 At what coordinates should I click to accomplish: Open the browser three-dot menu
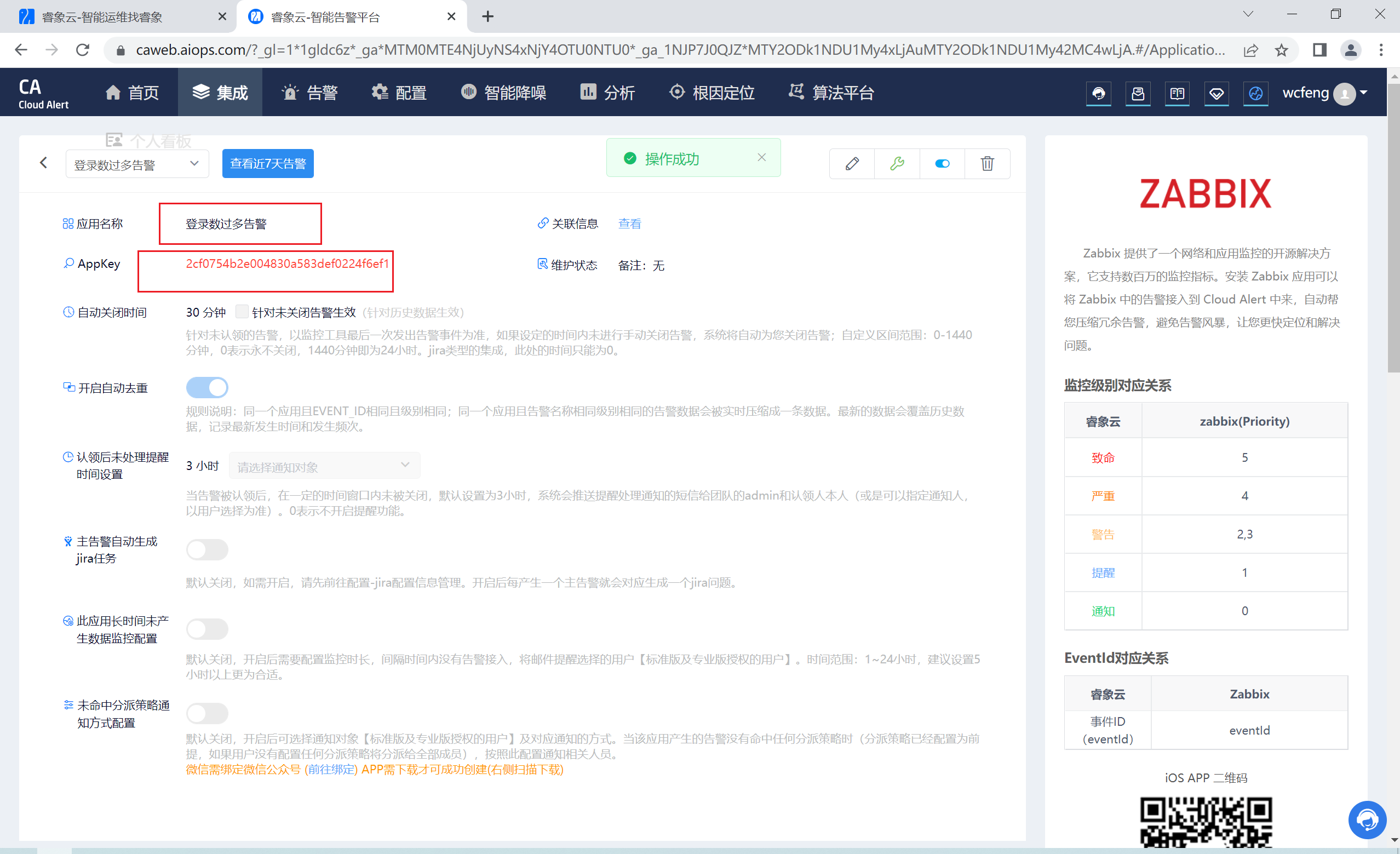pyautogui.click(x=1381, y=50)
